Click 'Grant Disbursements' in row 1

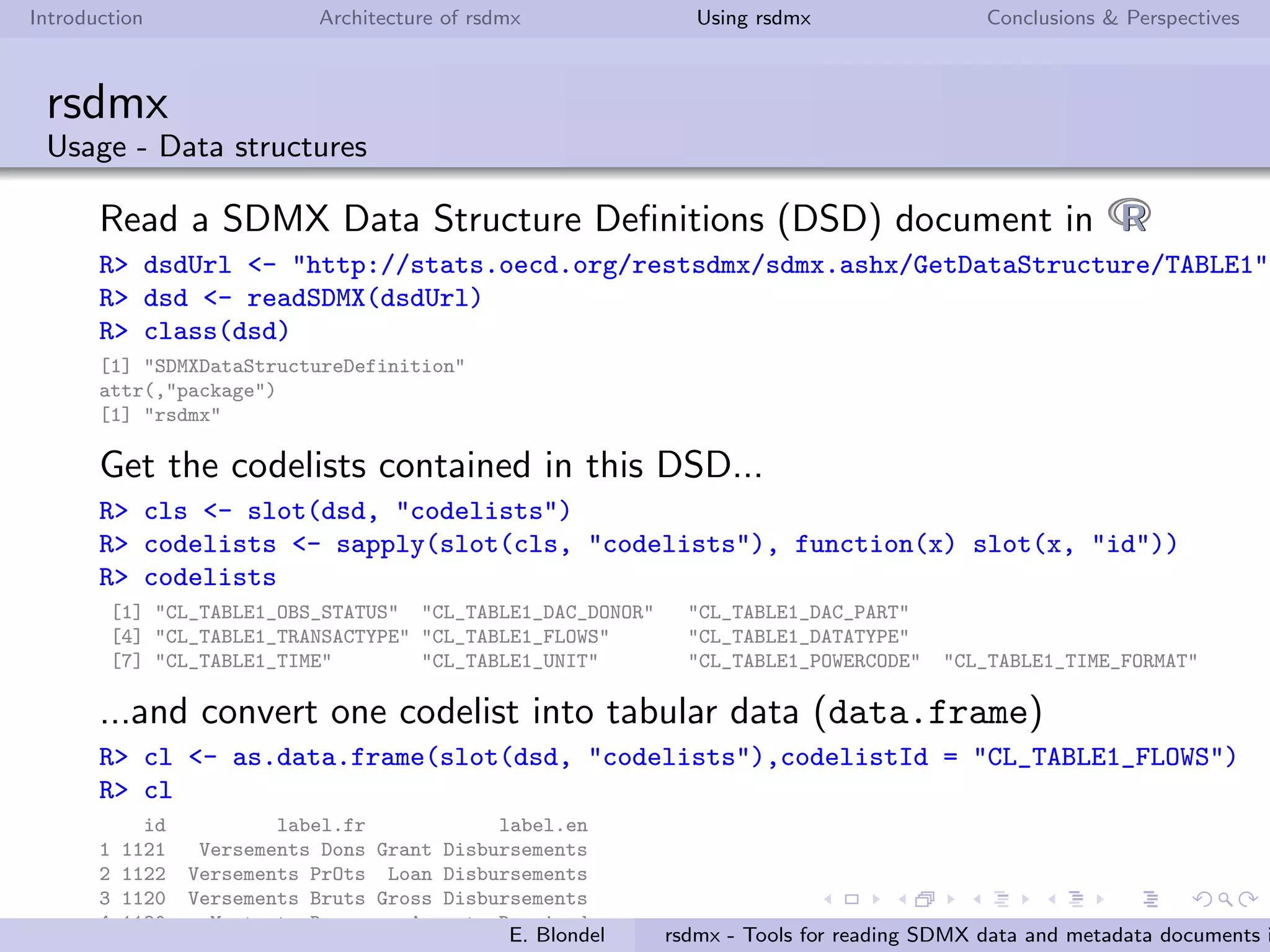click(482, 850)
